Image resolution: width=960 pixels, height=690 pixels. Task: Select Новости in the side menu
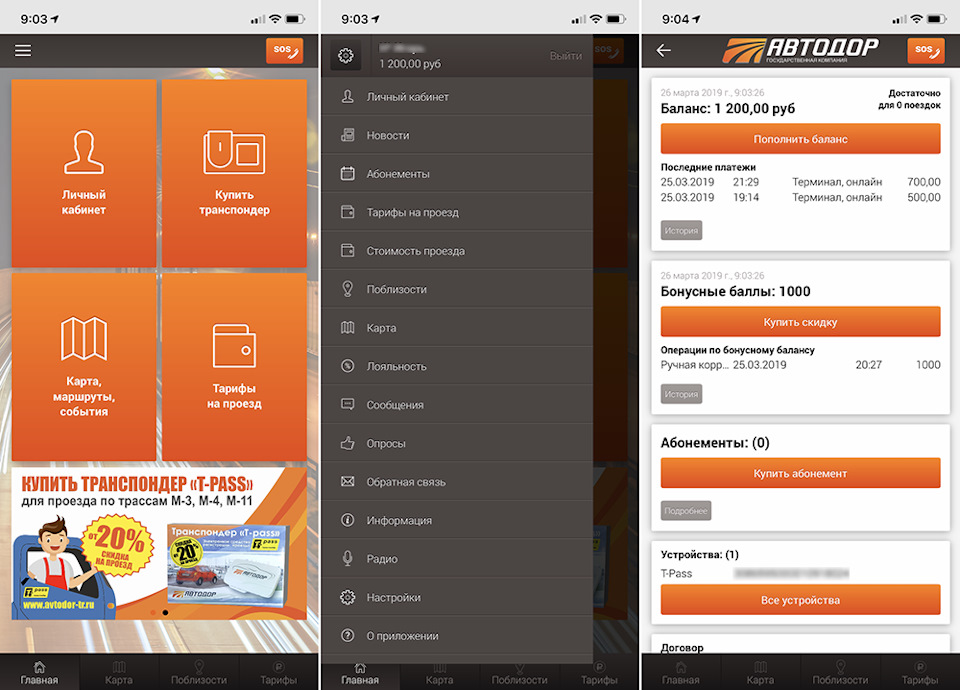[x=457, y=135]
